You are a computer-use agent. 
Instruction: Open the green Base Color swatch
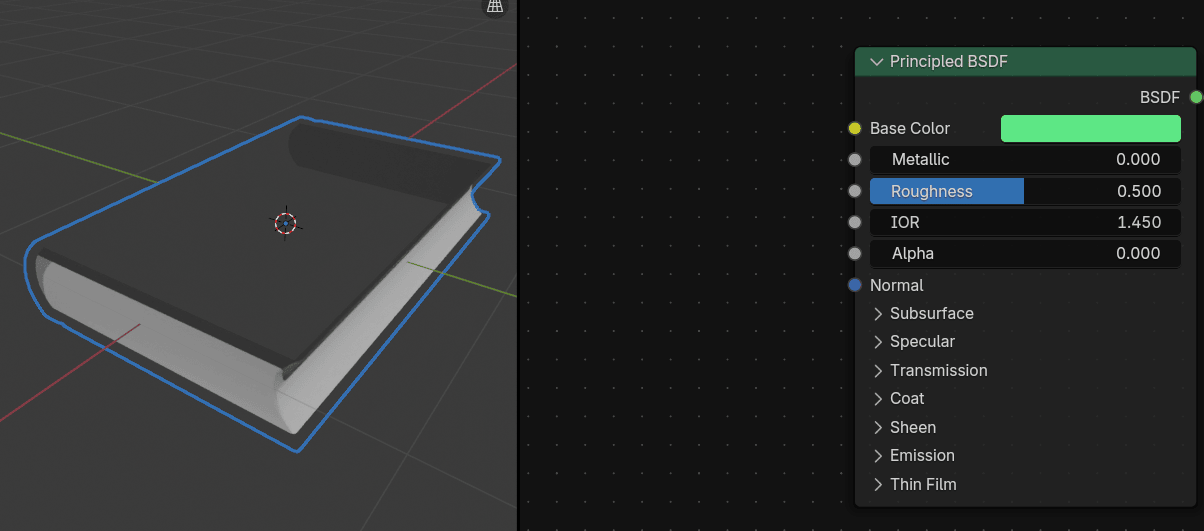pyautogui.click(x=1090, y=128)
